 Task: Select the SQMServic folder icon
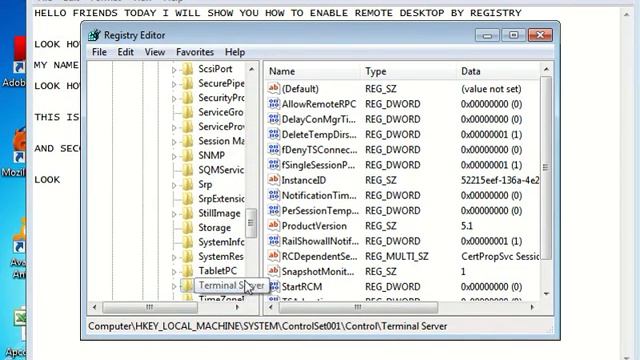coord(187,170)
